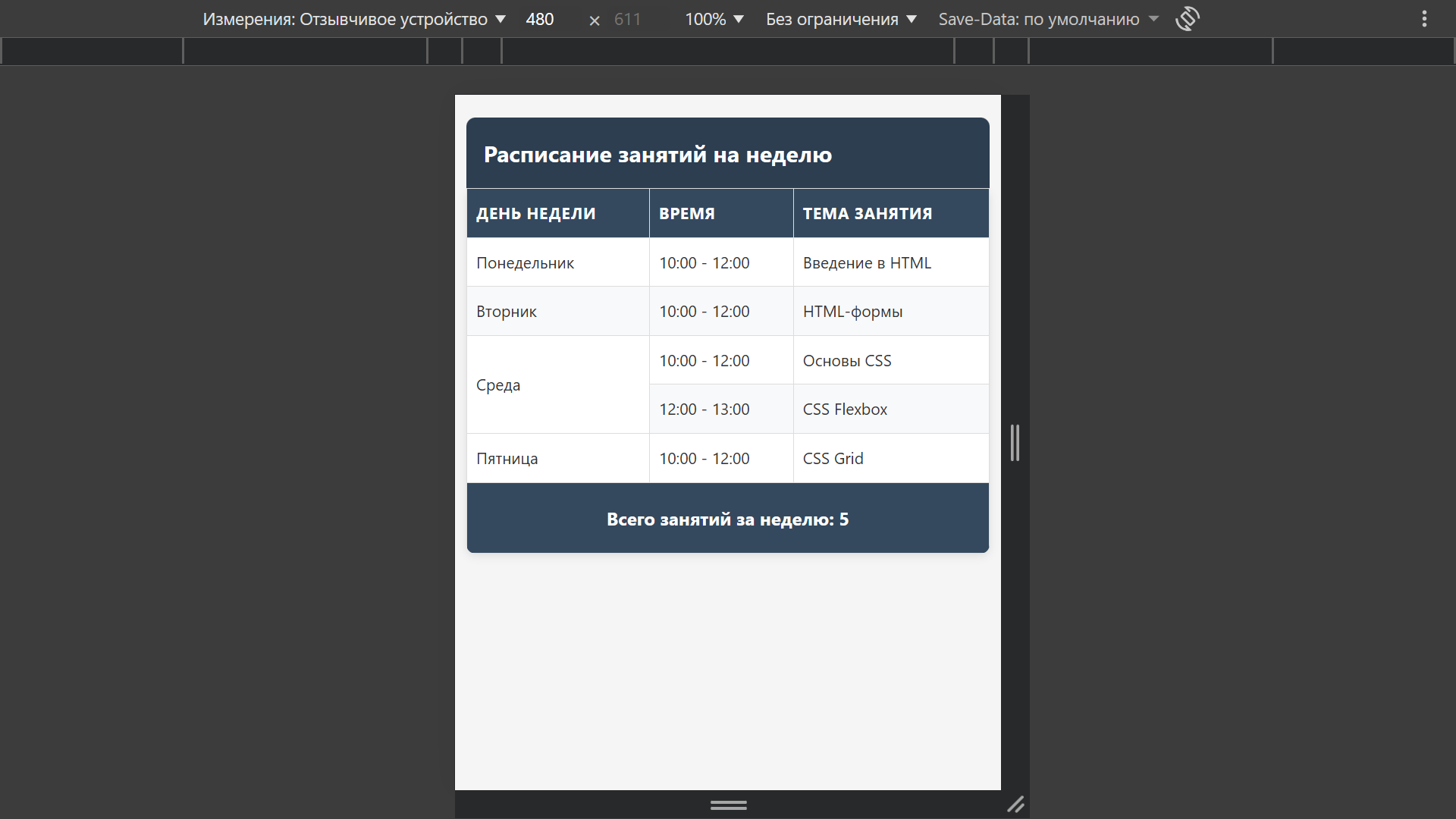Screen dimensions: 1456x819
Task: Click the rotate device orientation icon
Action: 1187,19
